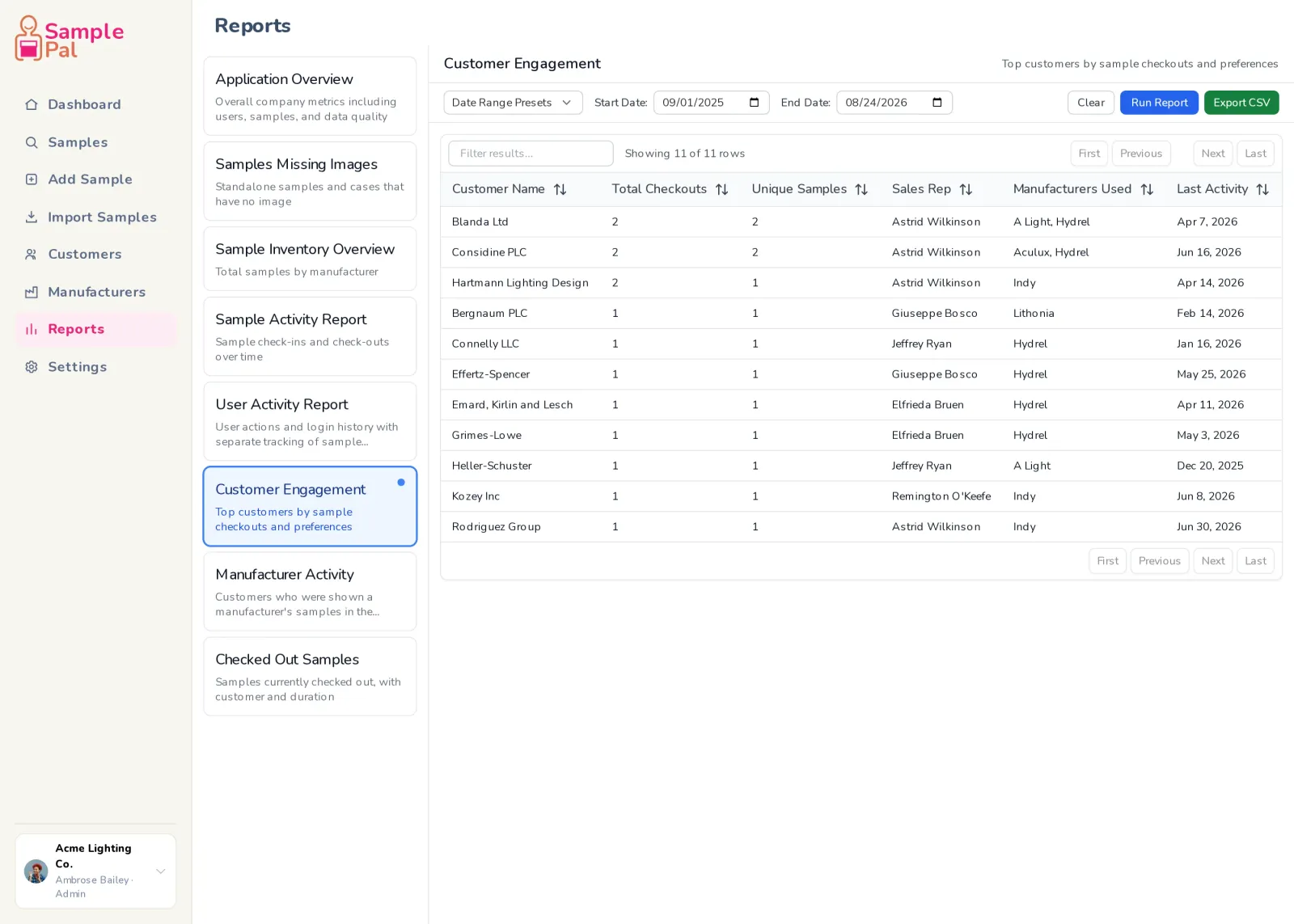Sort by Sales Rep using arrows icon
Image resolution: width=1294 pixels, height=924 pixels.
point(966,189)
